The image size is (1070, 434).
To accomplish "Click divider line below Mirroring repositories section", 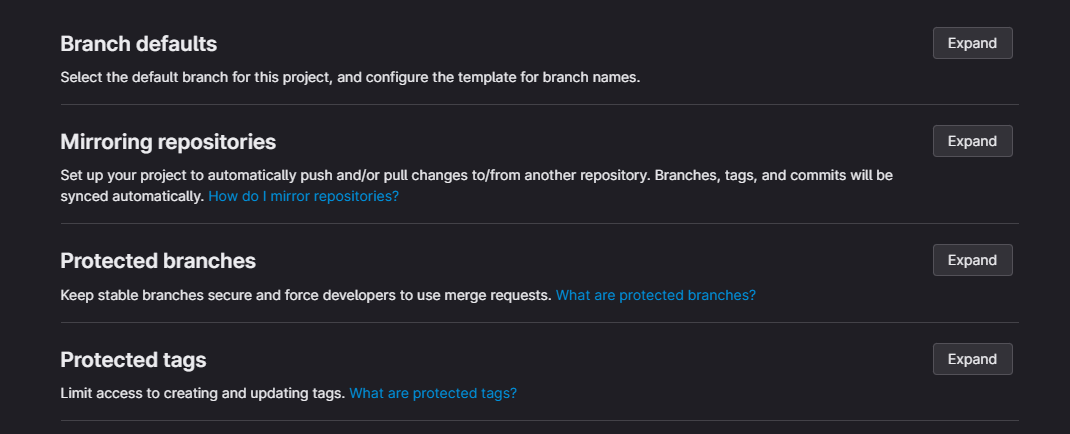I will pyautogui.click(x=539, y=223).
